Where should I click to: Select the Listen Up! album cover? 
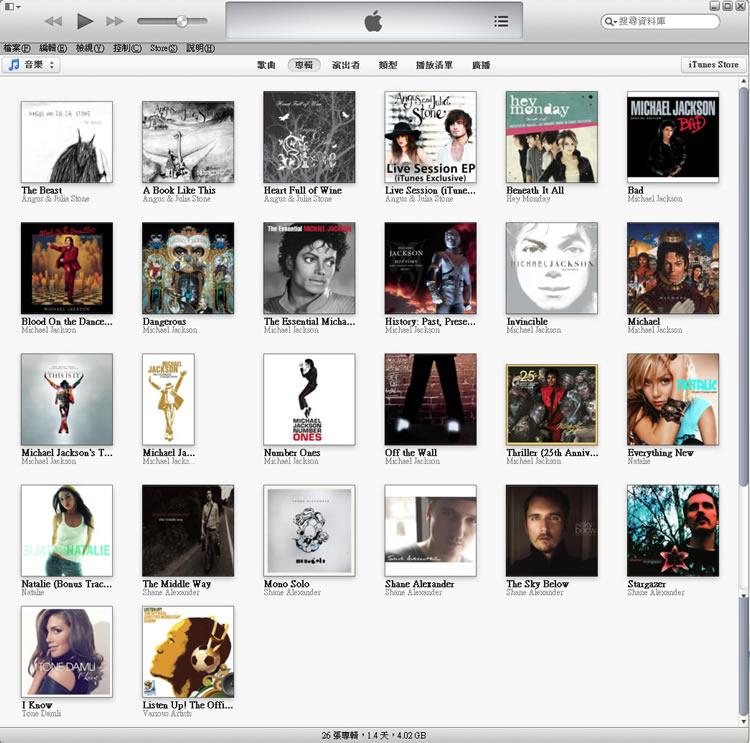[188, 652]
